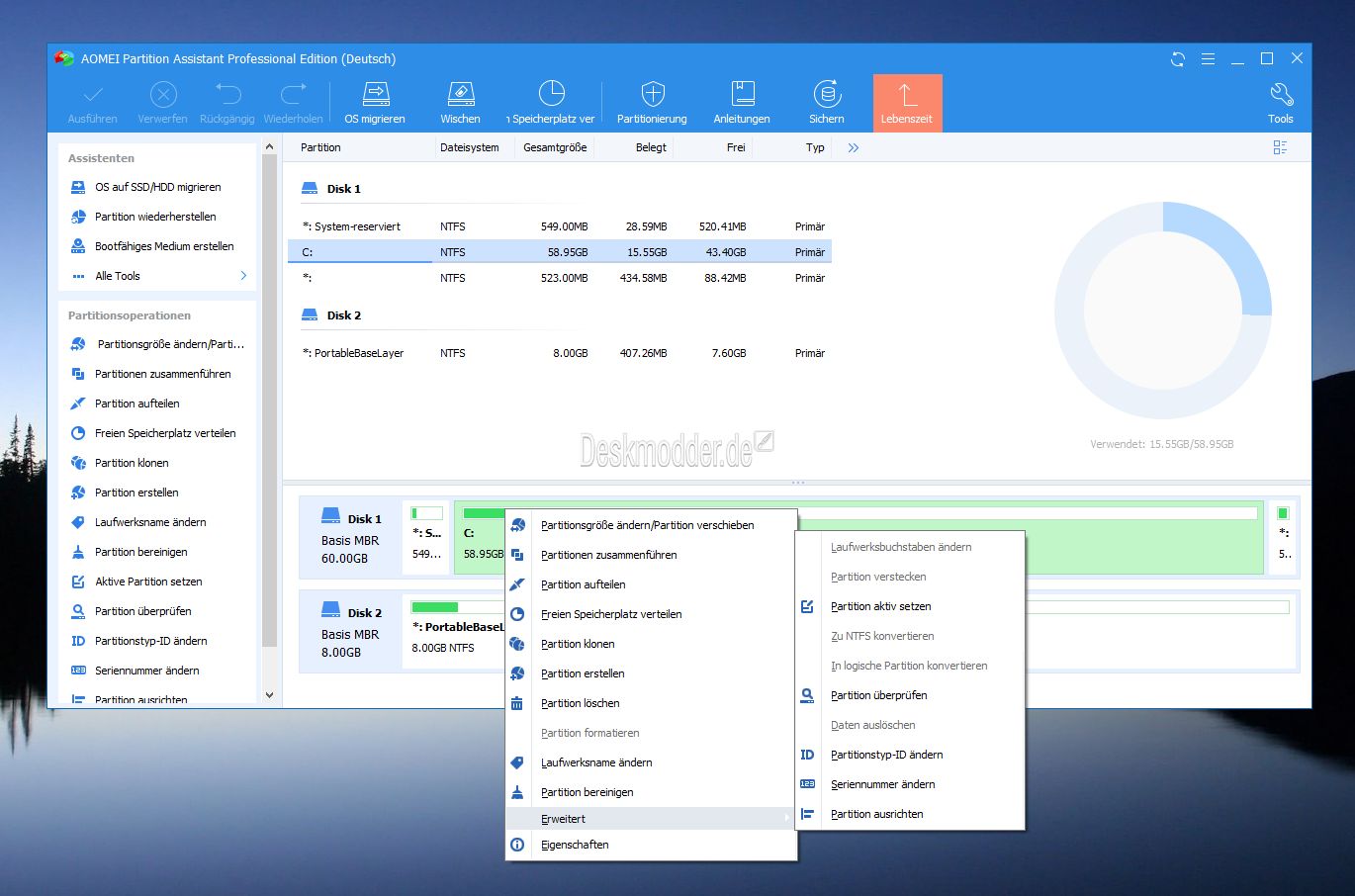Select the 549MB partition block in Disk 1 map

427,537
